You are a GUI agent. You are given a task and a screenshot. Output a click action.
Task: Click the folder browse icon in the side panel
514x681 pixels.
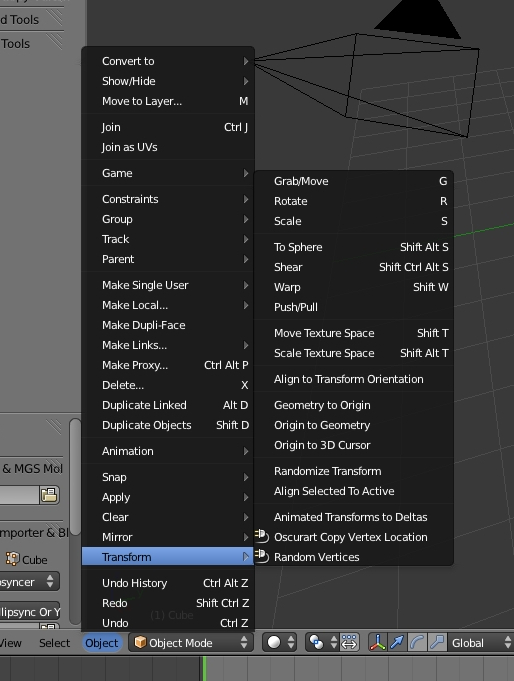(49, 495)
